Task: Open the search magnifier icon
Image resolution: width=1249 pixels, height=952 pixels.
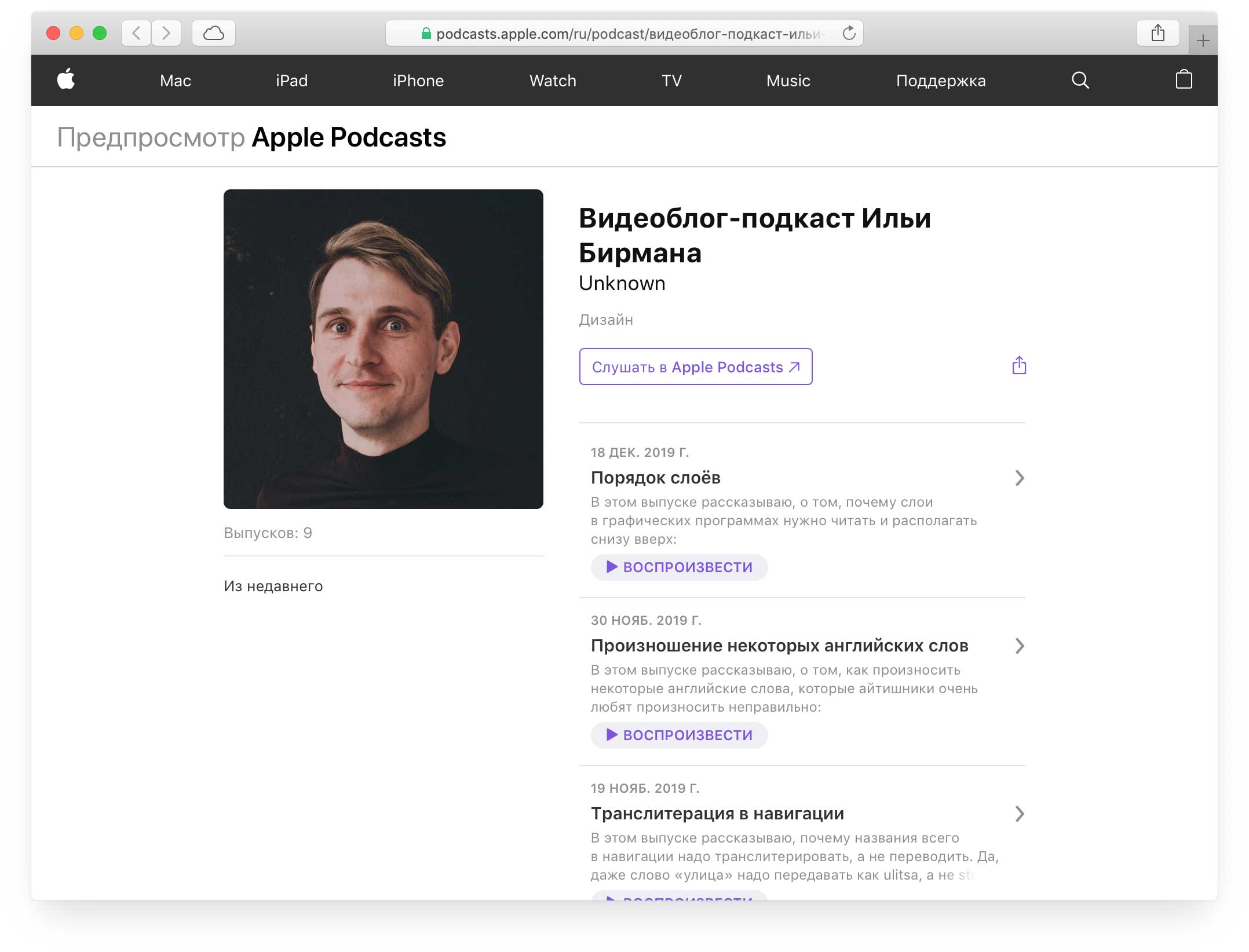Action: 1080,80
